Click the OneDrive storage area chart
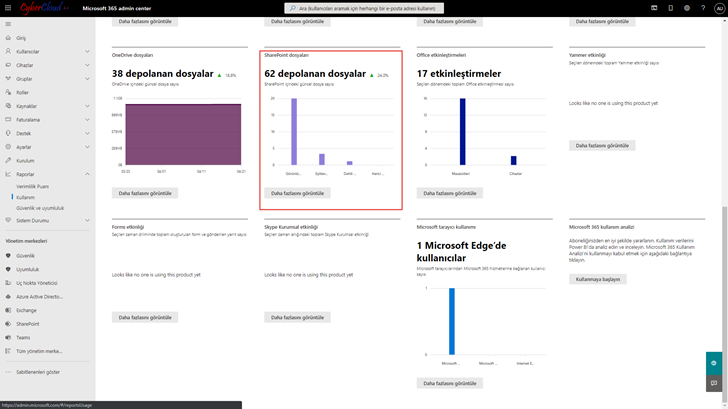This screenshot has width=728, height=409. click(183, 134)
